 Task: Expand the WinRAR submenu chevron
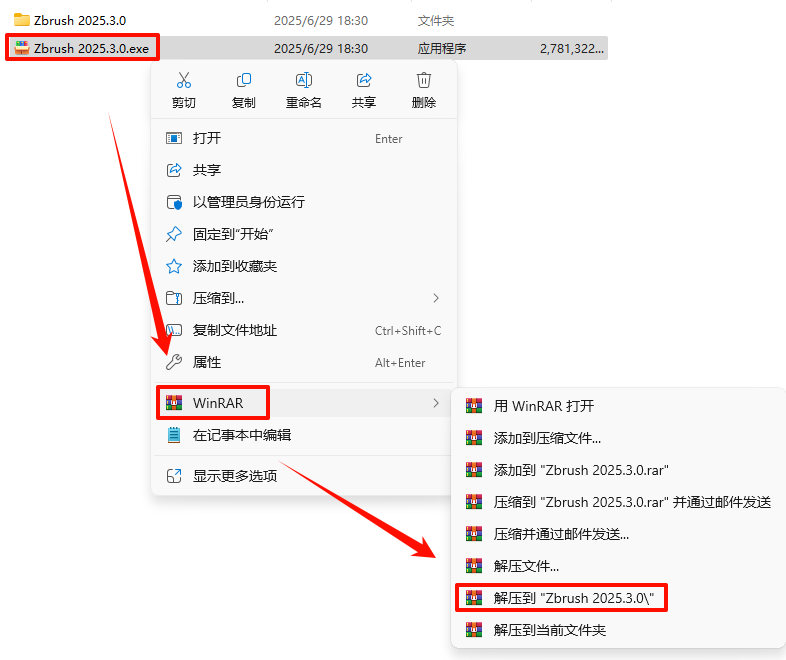(436, 403)
